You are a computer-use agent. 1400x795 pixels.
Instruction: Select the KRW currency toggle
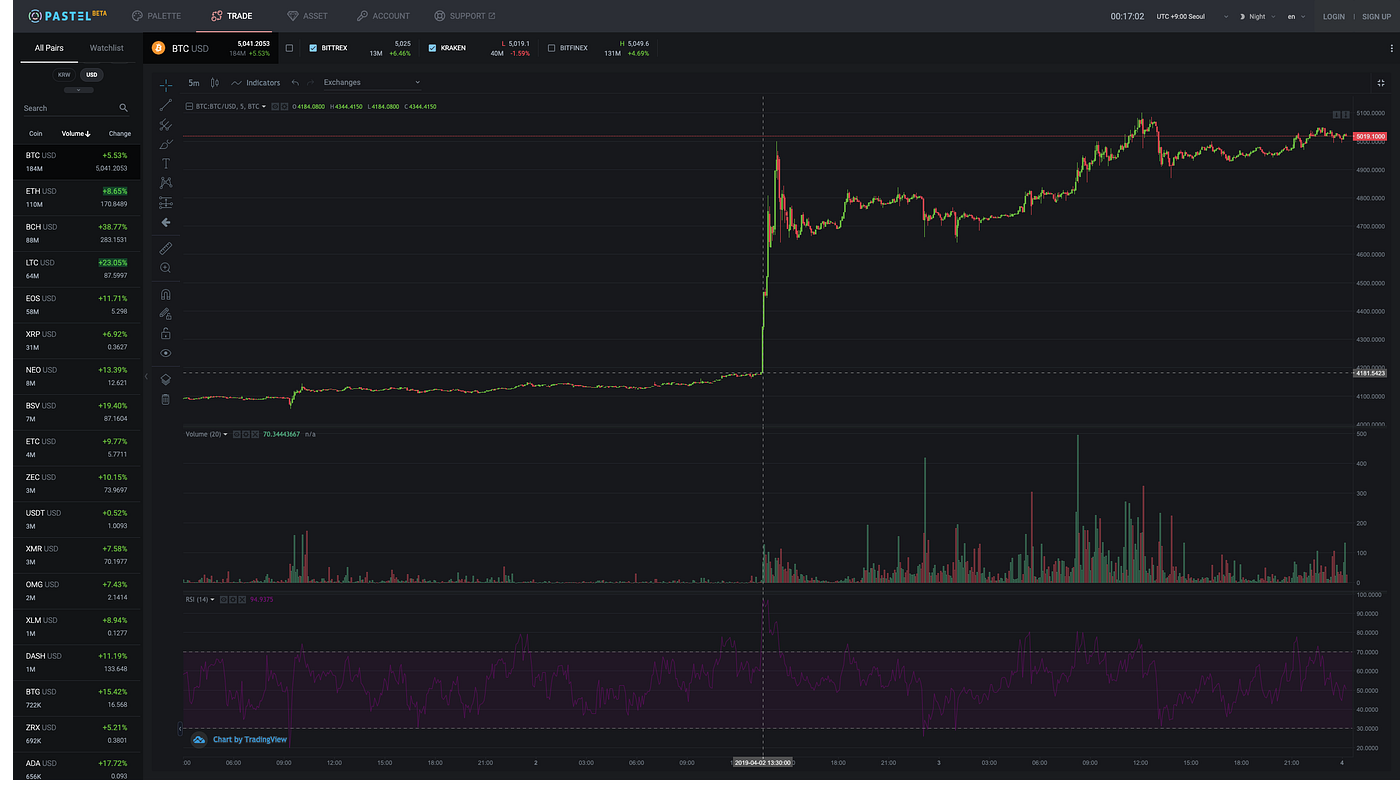point(64,75)
